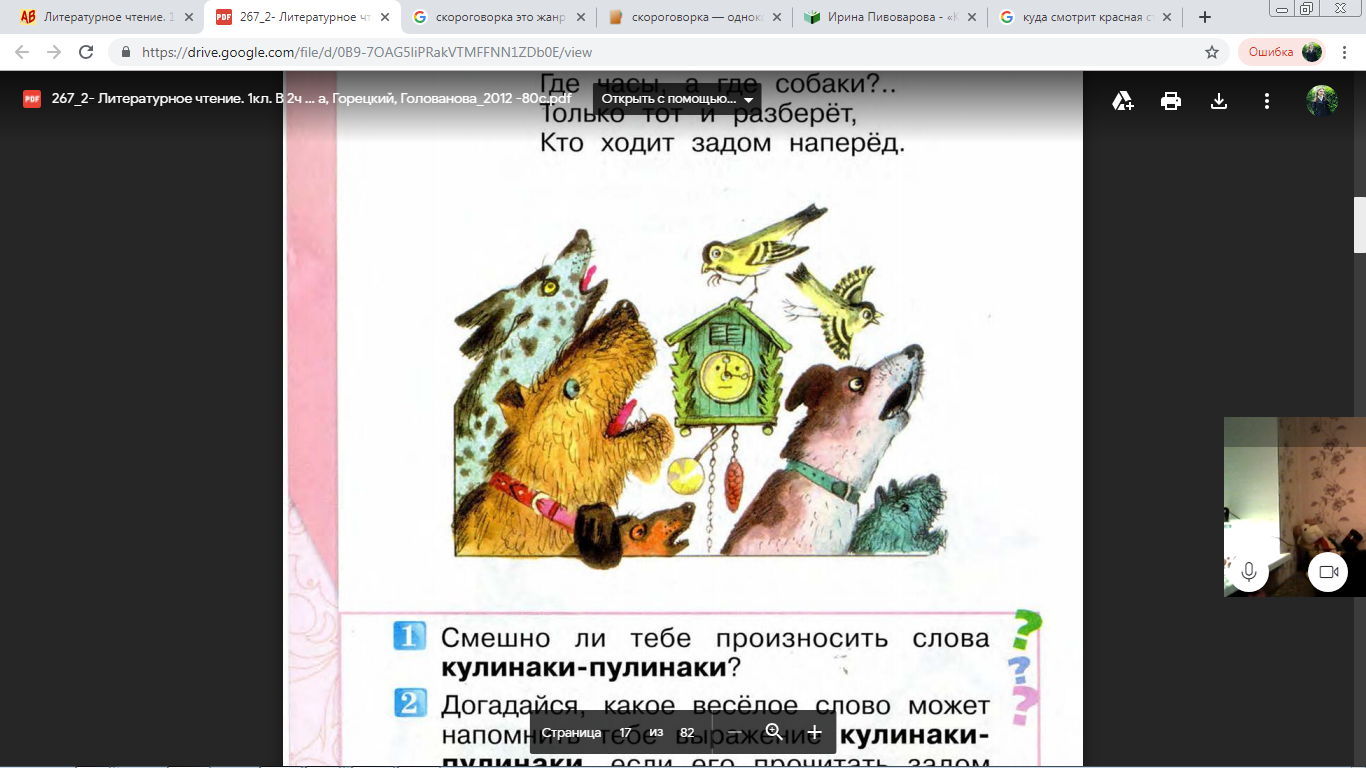
Task: Mute microphone in video overlay
Action: pyautogui.click(x=1248, y=572)
